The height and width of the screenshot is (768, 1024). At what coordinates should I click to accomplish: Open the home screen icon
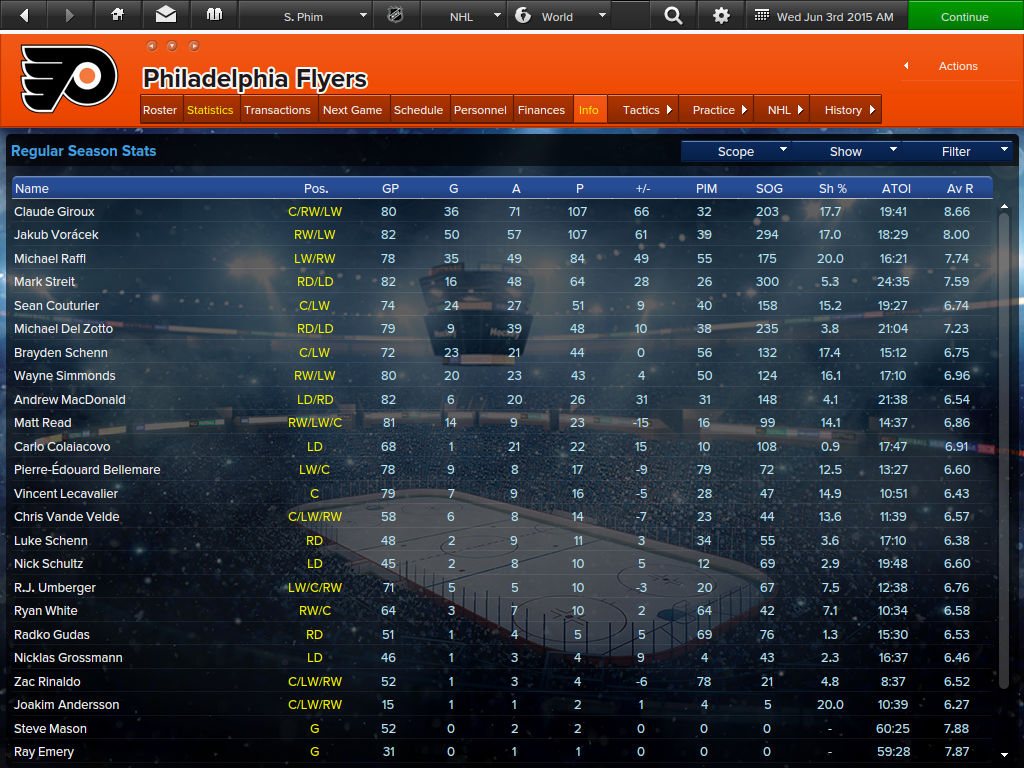(118, 15)
